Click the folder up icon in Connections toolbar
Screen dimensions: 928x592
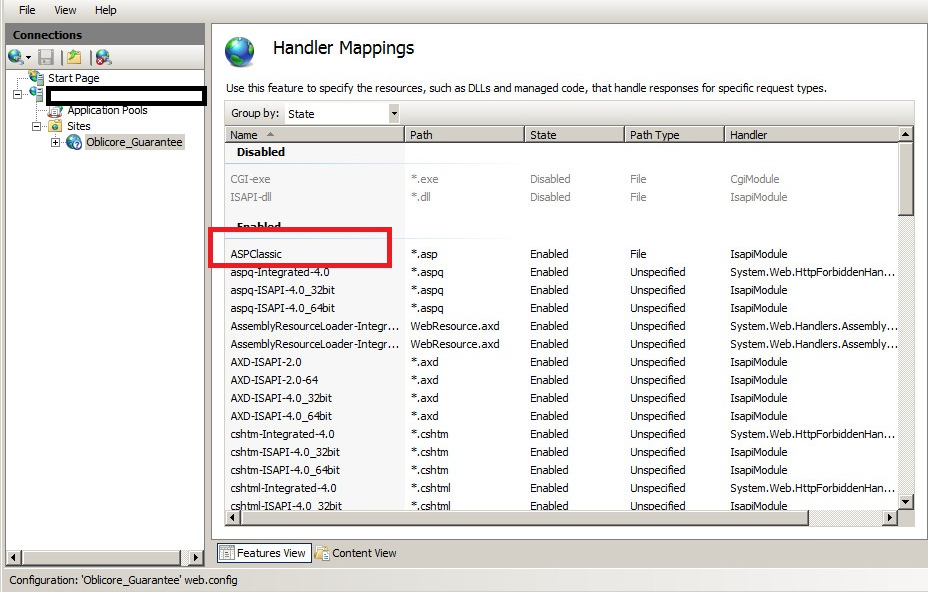click(74, 57)
